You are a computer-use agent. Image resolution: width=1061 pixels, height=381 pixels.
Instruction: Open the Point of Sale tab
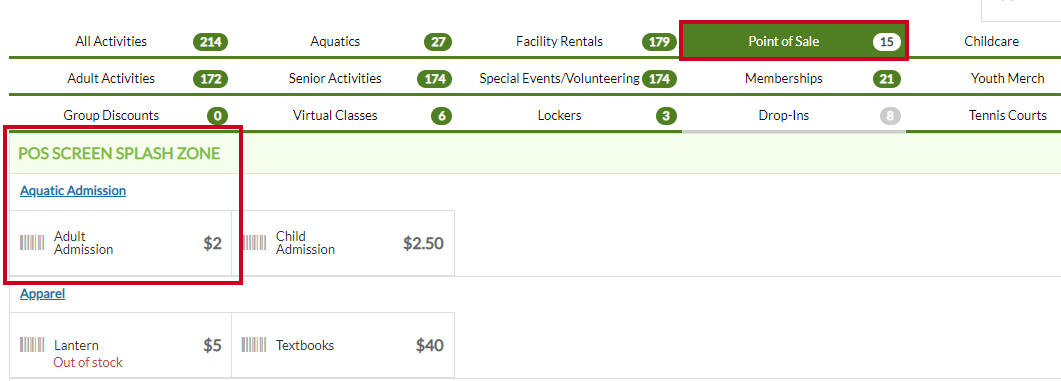pyautogui.click(x=794, y=41)
